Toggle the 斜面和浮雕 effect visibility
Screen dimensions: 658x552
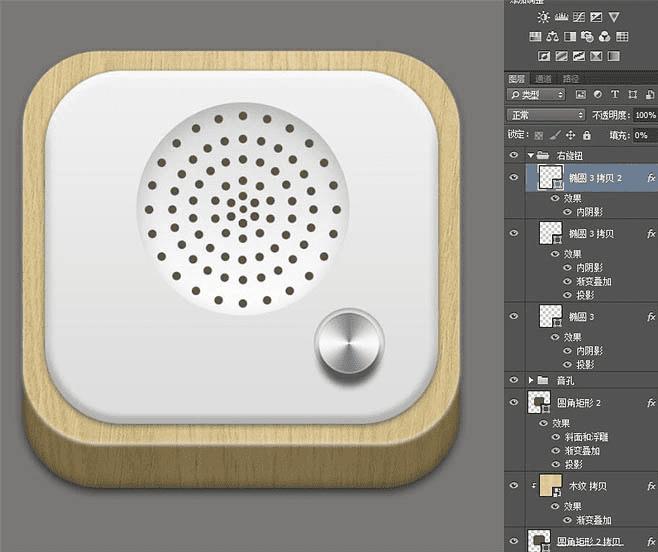pyautogui.click(x=556, y=437)
